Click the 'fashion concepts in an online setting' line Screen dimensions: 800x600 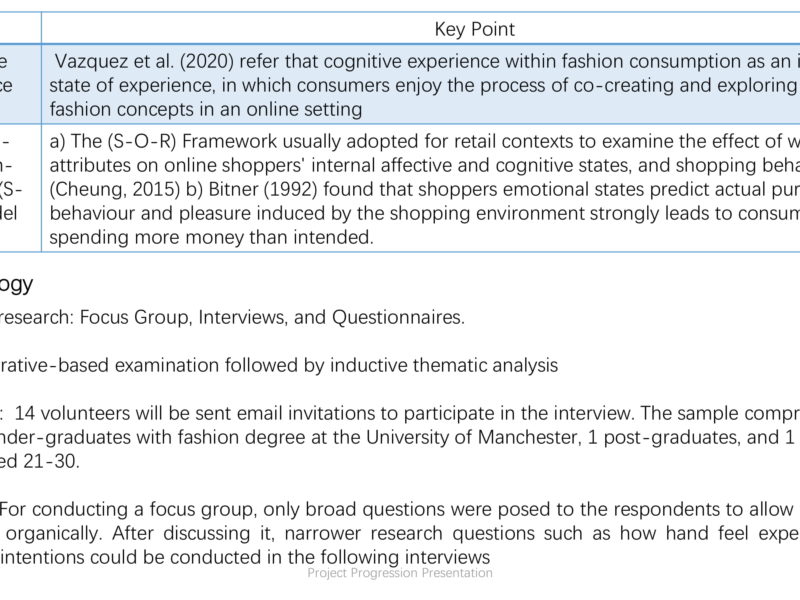206,109
